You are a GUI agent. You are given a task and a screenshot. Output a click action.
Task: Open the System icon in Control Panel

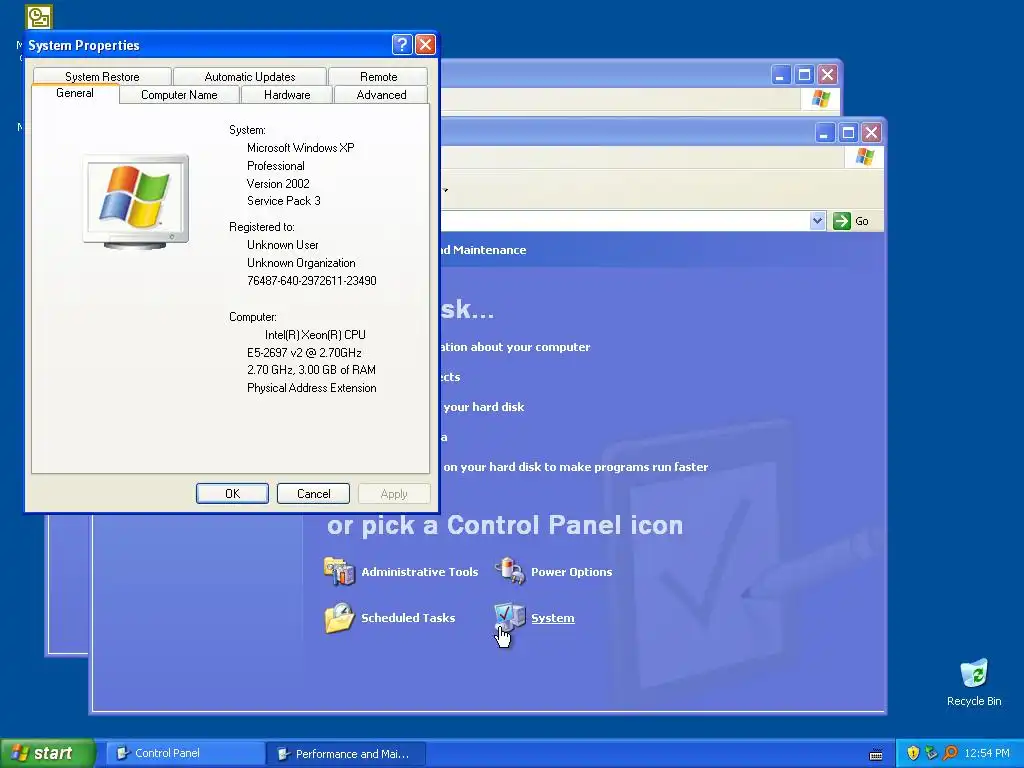pyautogui.click(x=509, y=617)
